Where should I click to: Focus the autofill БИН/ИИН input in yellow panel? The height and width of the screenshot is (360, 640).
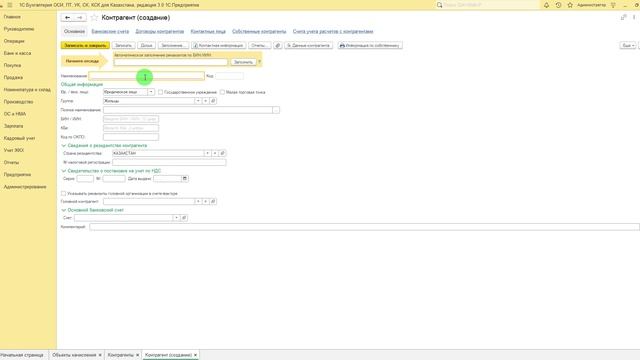(x=171, y=62)
